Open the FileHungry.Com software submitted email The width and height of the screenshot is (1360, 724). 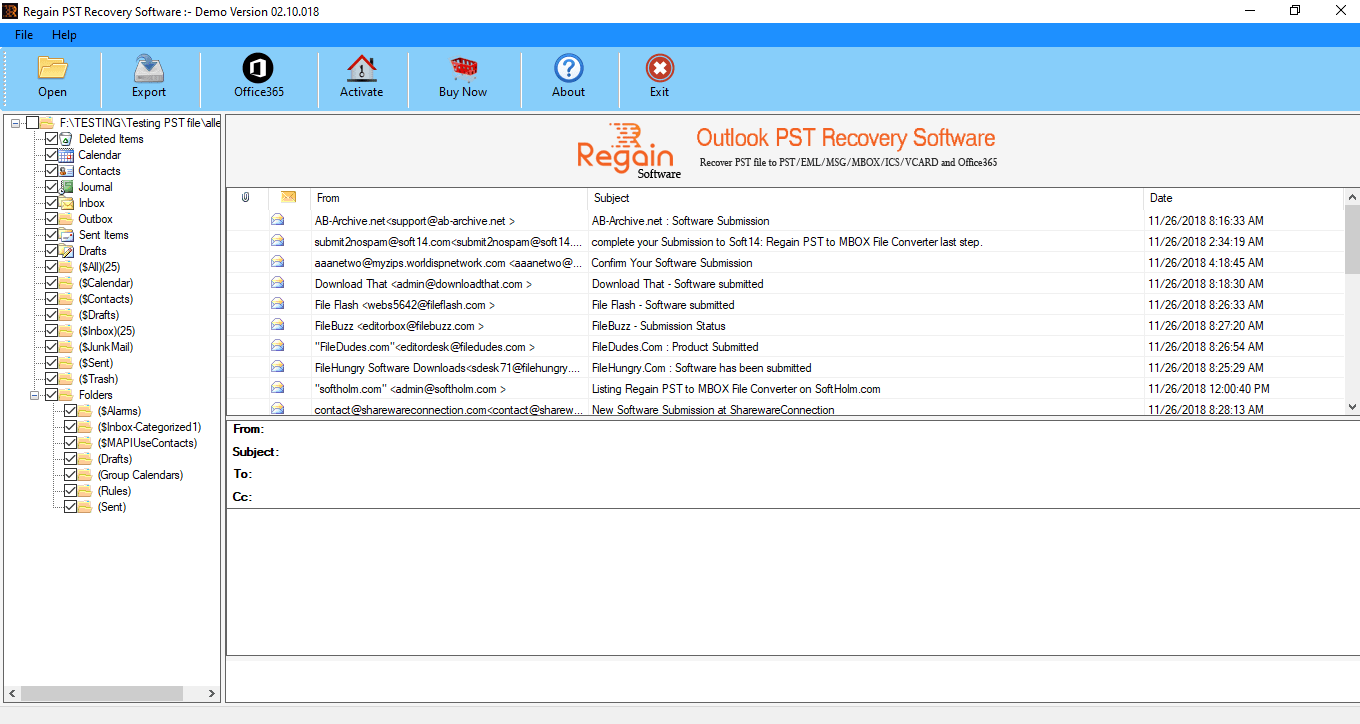(786, 367)
